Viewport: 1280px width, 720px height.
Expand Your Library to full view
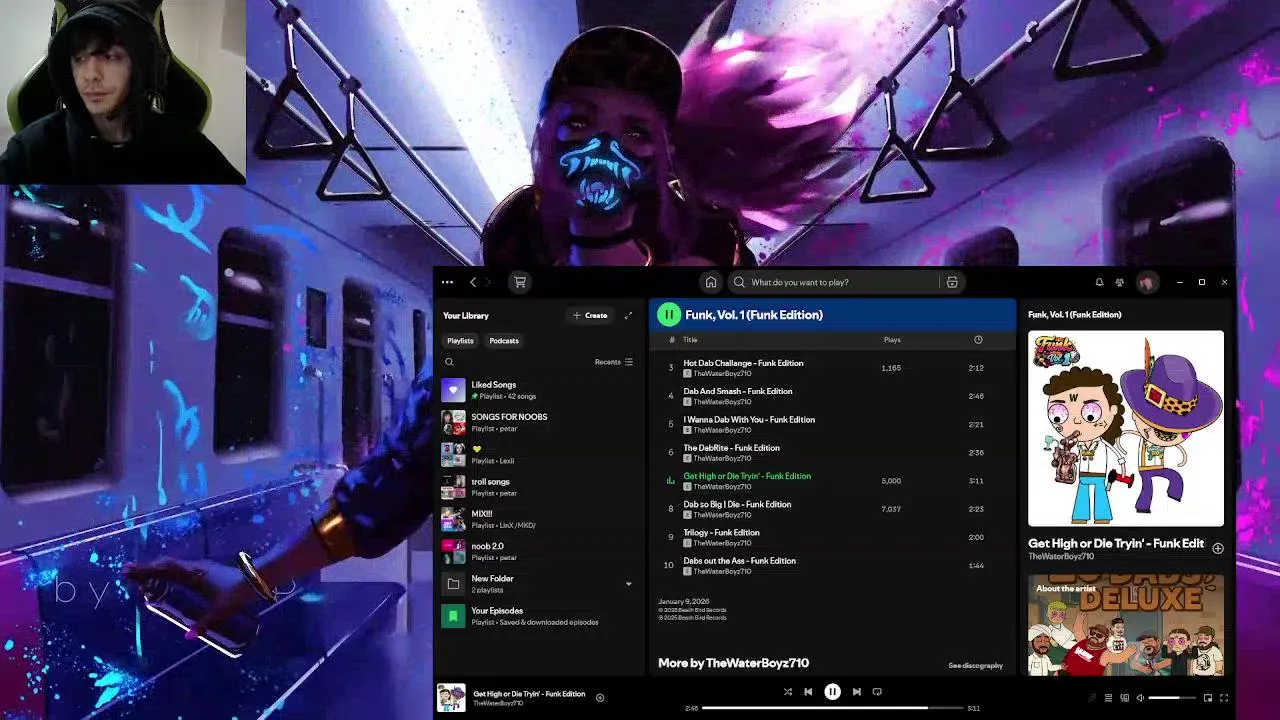628,315
